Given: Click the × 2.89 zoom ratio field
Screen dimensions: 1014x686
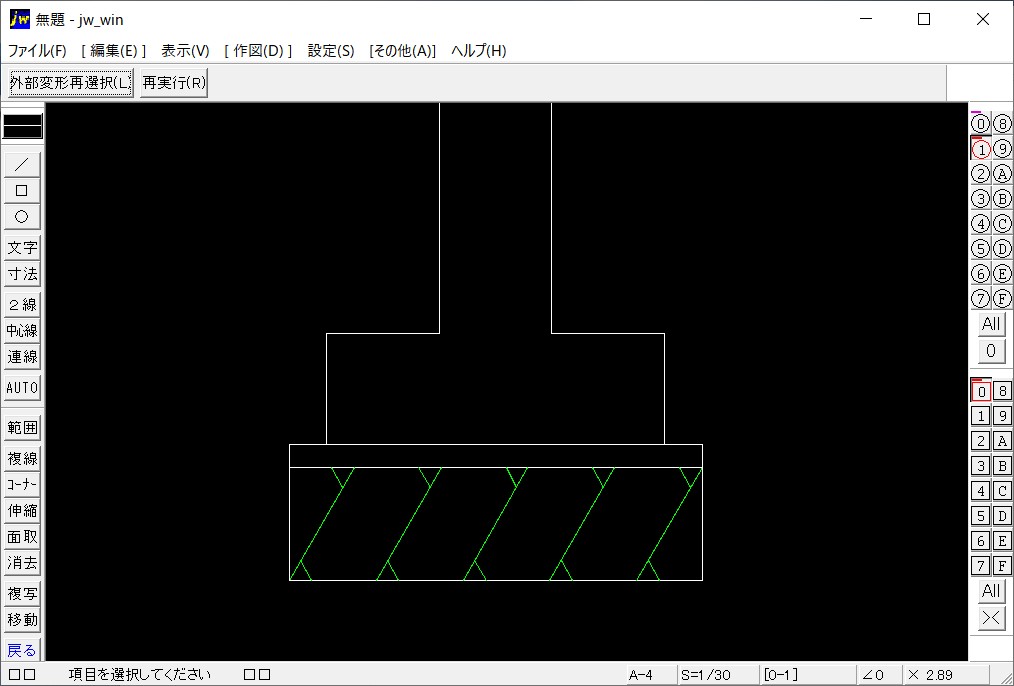Looking at the screenshot, I should pyautogui.click(x=946, y=675).
